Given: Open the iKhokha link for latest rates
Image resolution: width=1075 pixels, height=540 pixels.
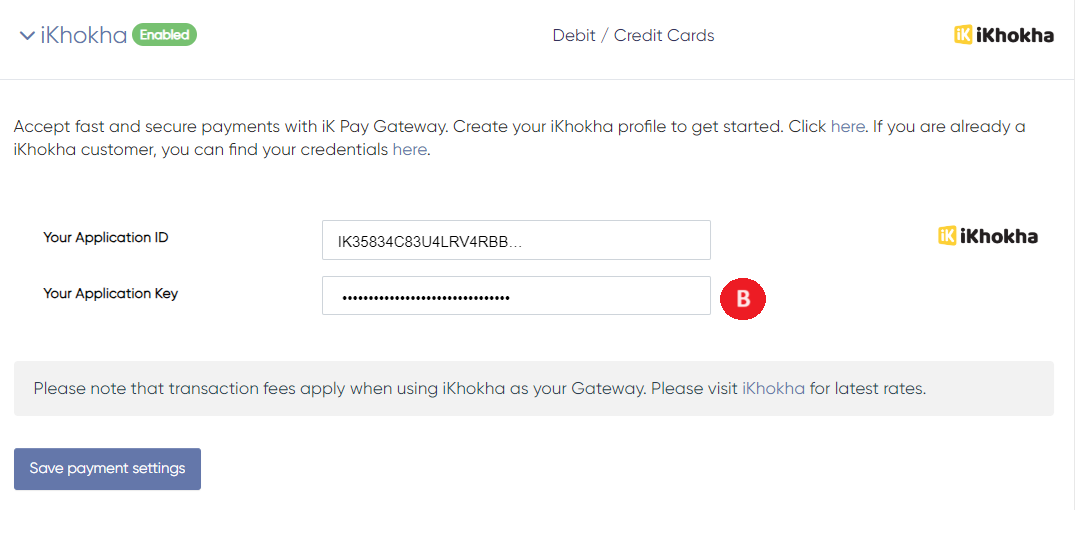Looking at the screenshot, I should pyautogui.click(x=773, y=388).
